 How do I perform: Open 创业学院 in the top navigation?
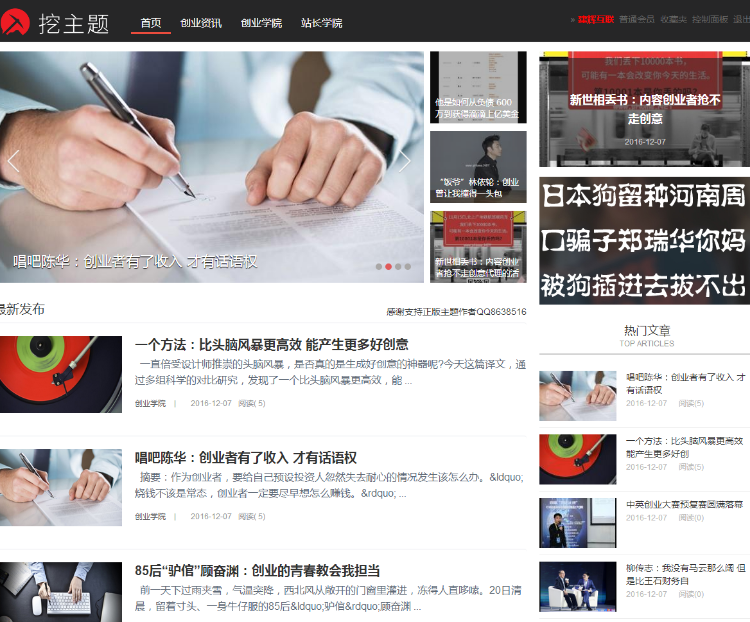(x=261, y=22)
